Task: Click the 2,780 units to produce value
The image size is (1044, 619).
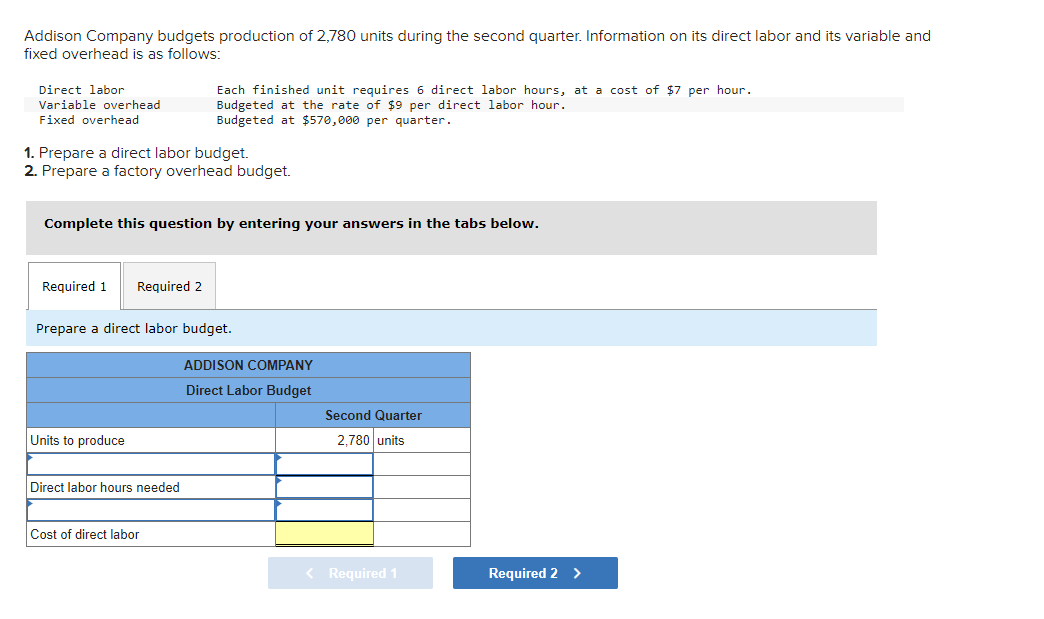Action: point(353,440)
